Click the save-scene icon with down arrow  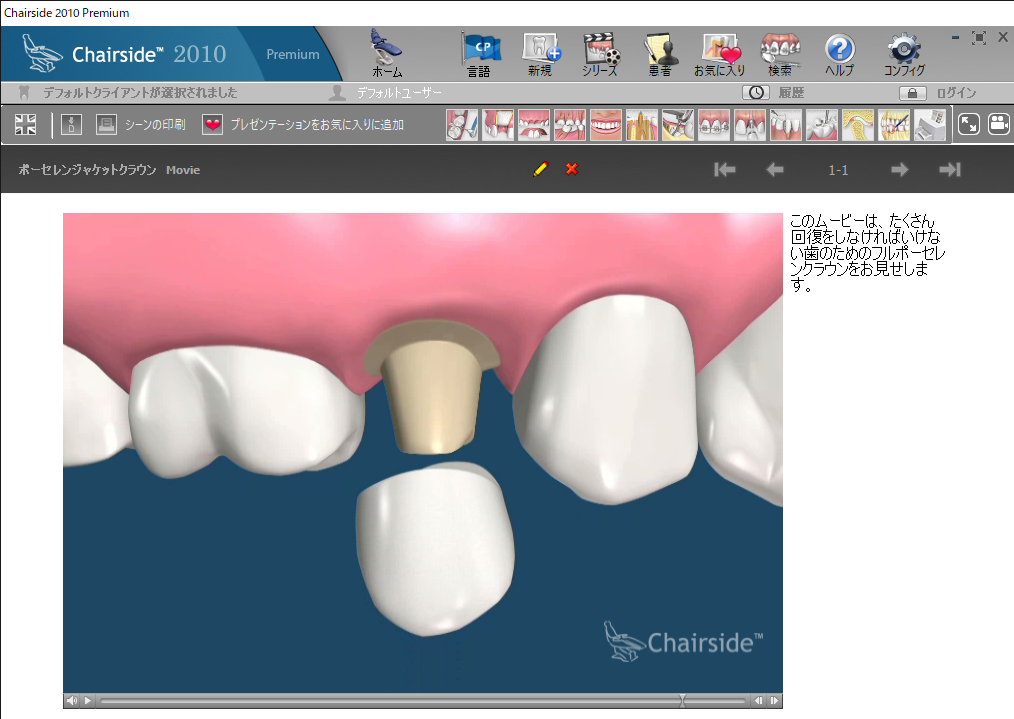71,124
